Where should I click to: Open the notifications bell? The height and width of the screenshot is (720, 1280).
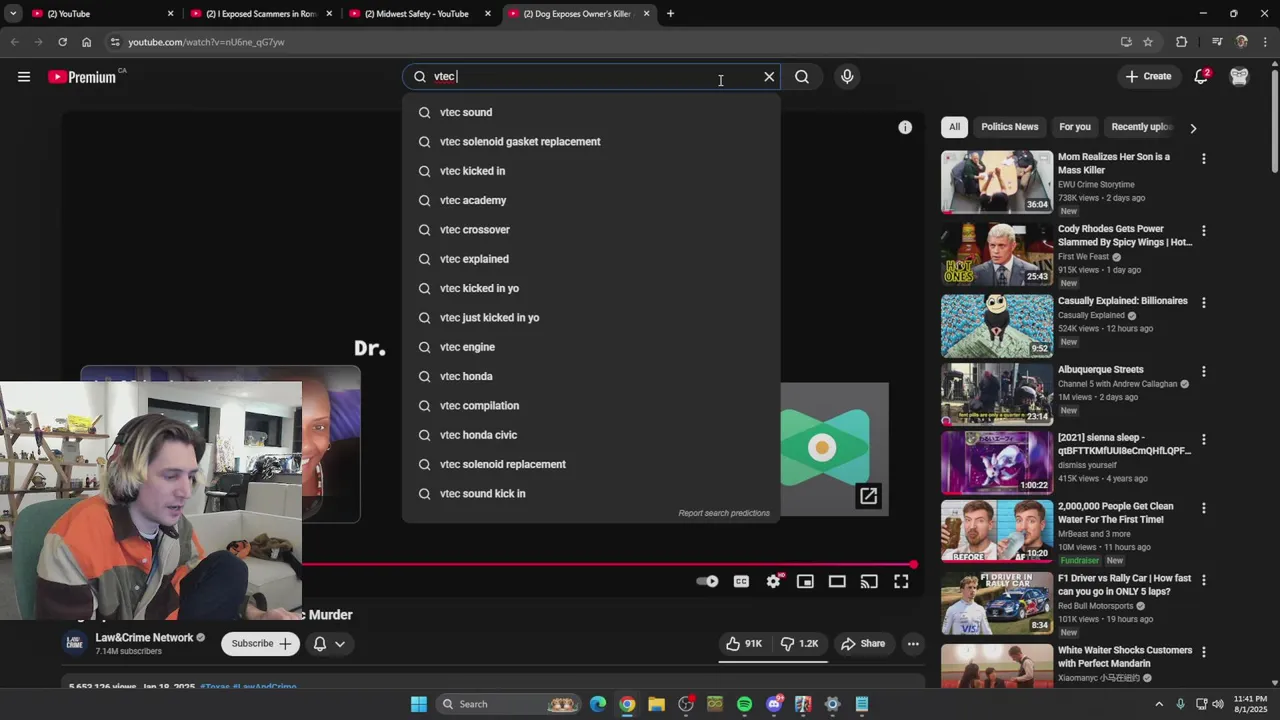pyautogui.click(x=1201, y=77)
